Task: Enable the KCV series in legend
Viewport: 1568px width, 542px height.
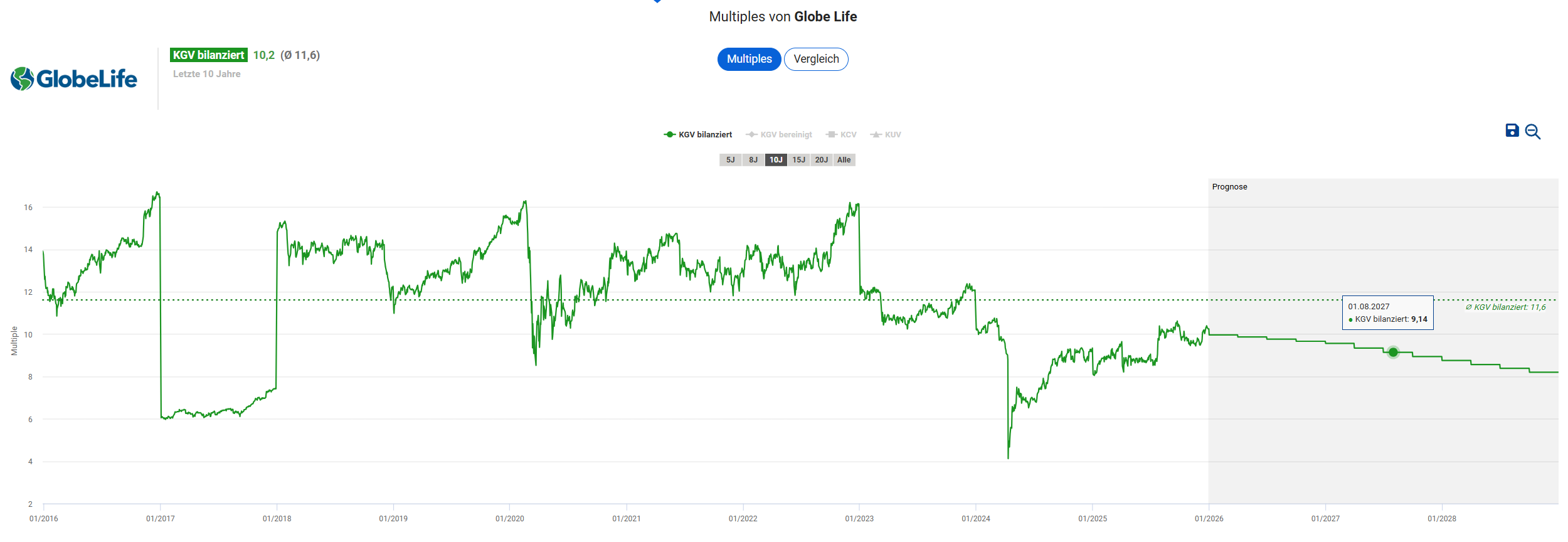Action: pyautogui.click(x=841, y=135)
